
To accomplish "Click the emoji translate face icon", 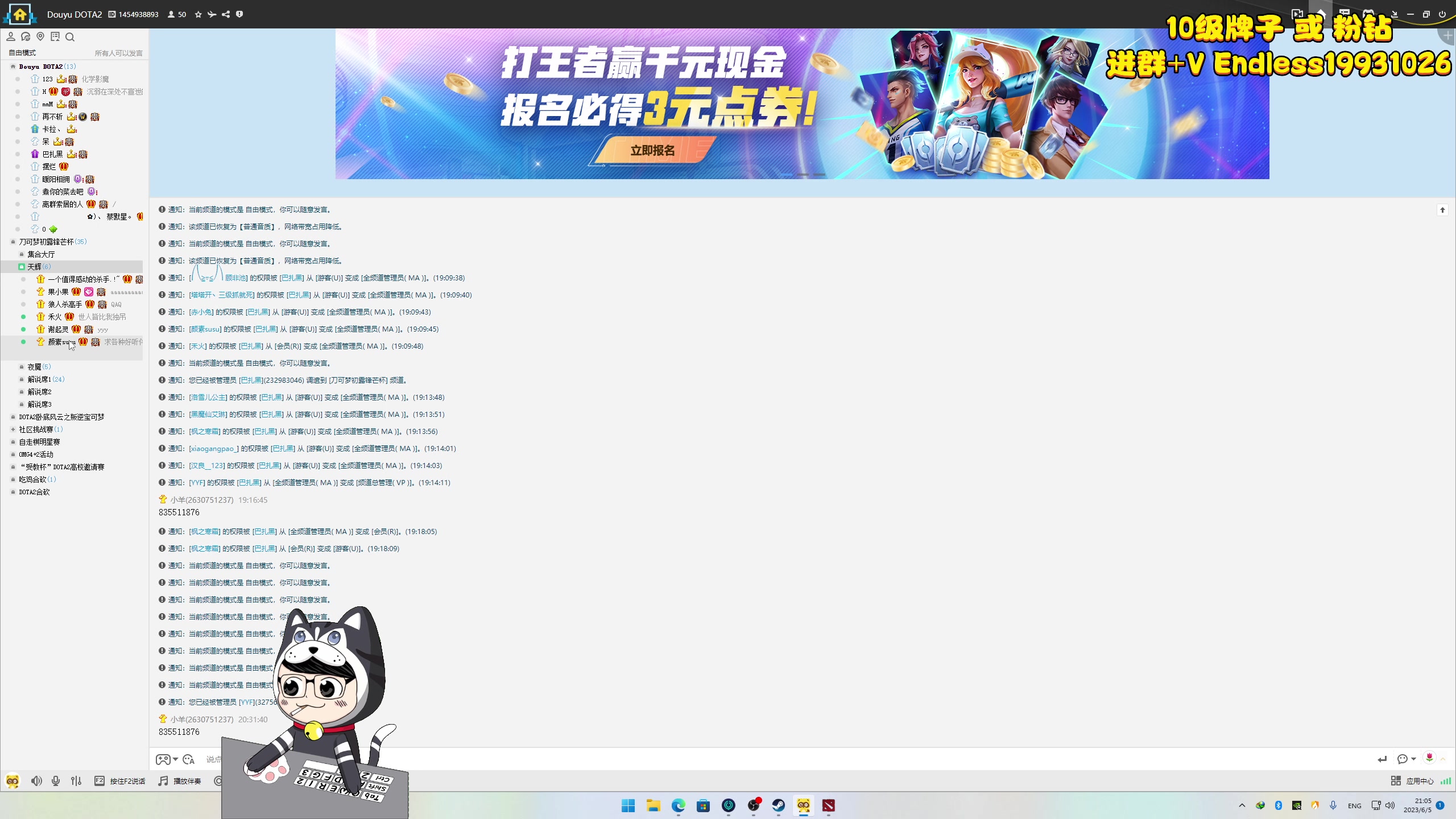I will (x=189, y=759).
